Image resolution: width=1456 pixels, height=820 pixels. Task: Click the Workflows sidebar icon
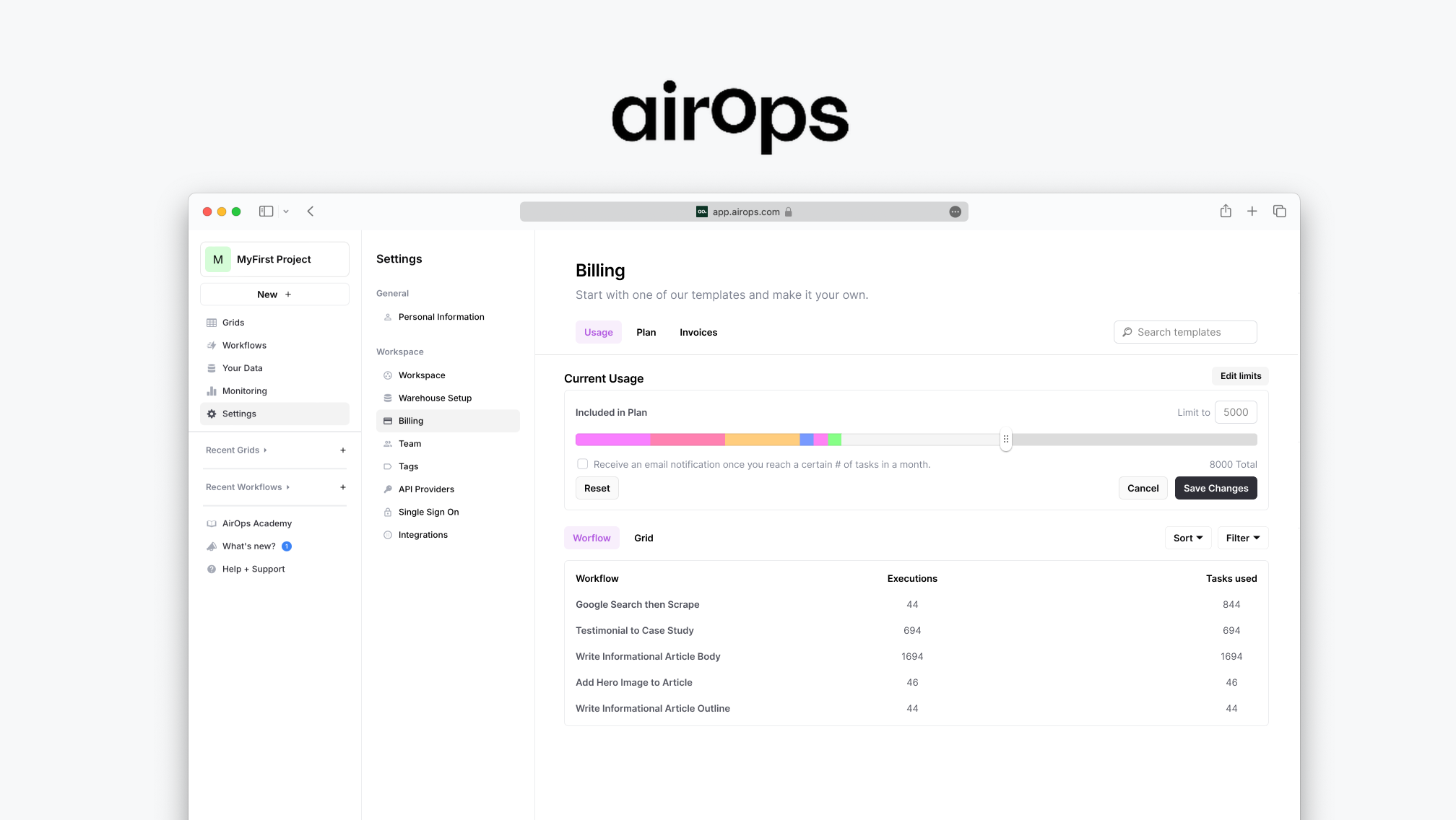212,346
